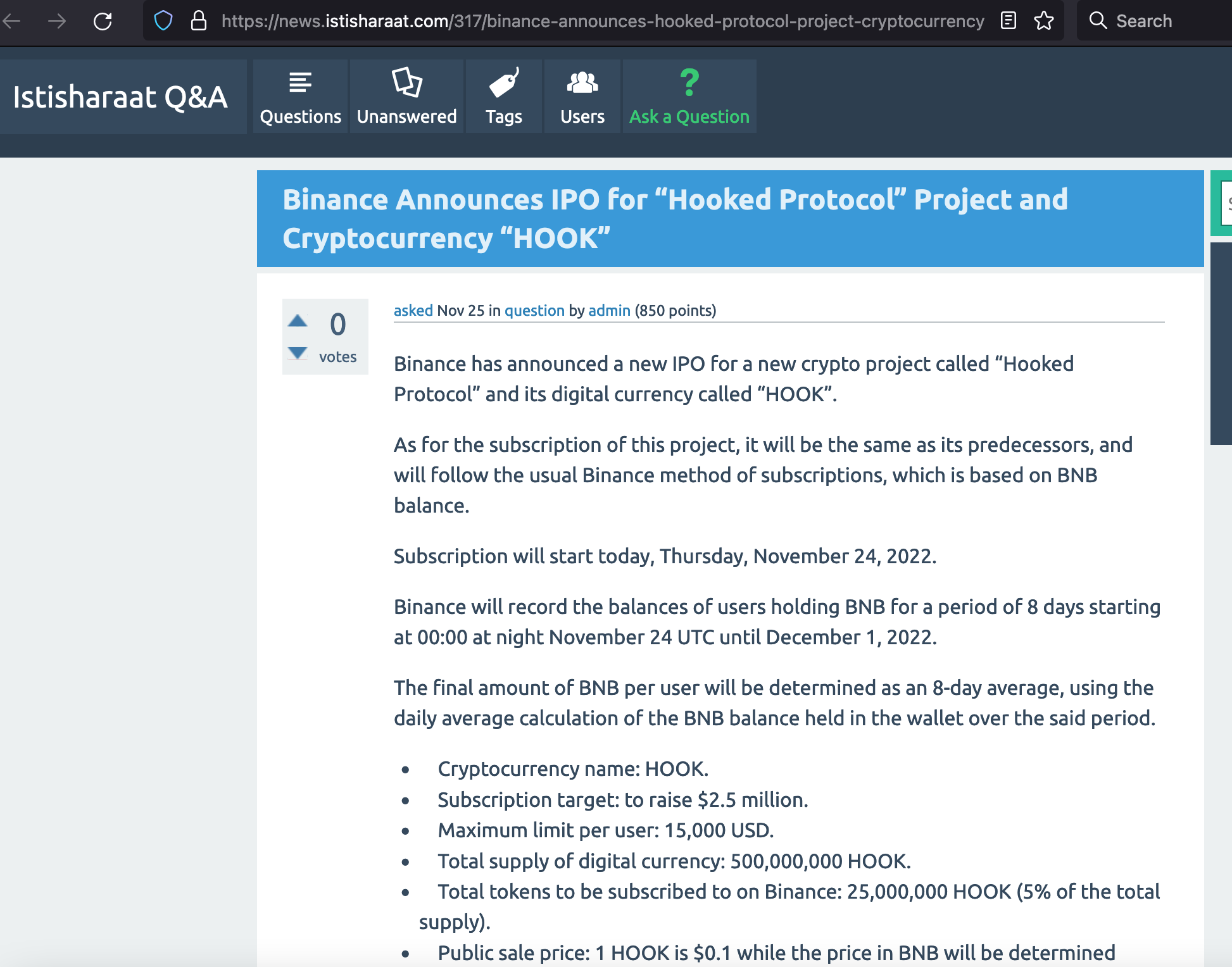
Task: Downvote the question with the down arrow
Action: click(298, 352)
